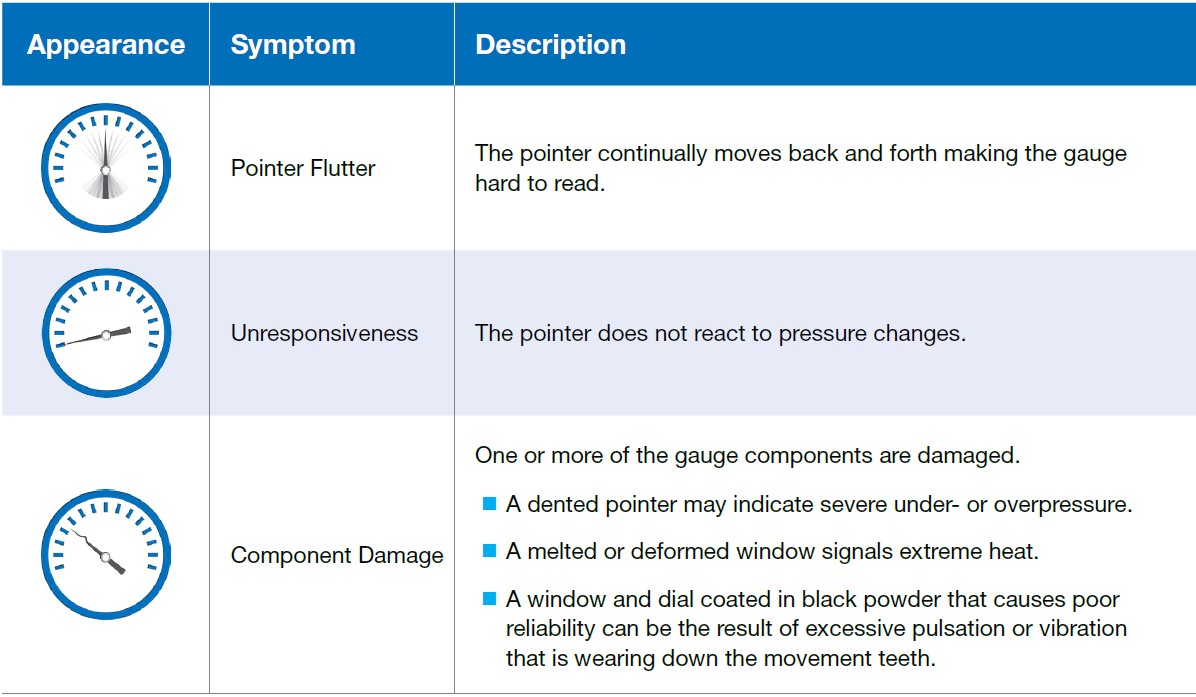This screenshot has height=697, width=1196.
Task: Click the text about pointer not reacting
Action: [720, 333]
